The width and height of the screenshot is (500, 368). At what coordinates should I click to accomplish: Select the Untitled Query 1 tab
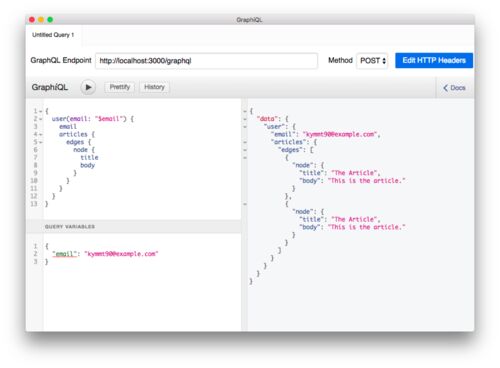(x=53, y=35)
